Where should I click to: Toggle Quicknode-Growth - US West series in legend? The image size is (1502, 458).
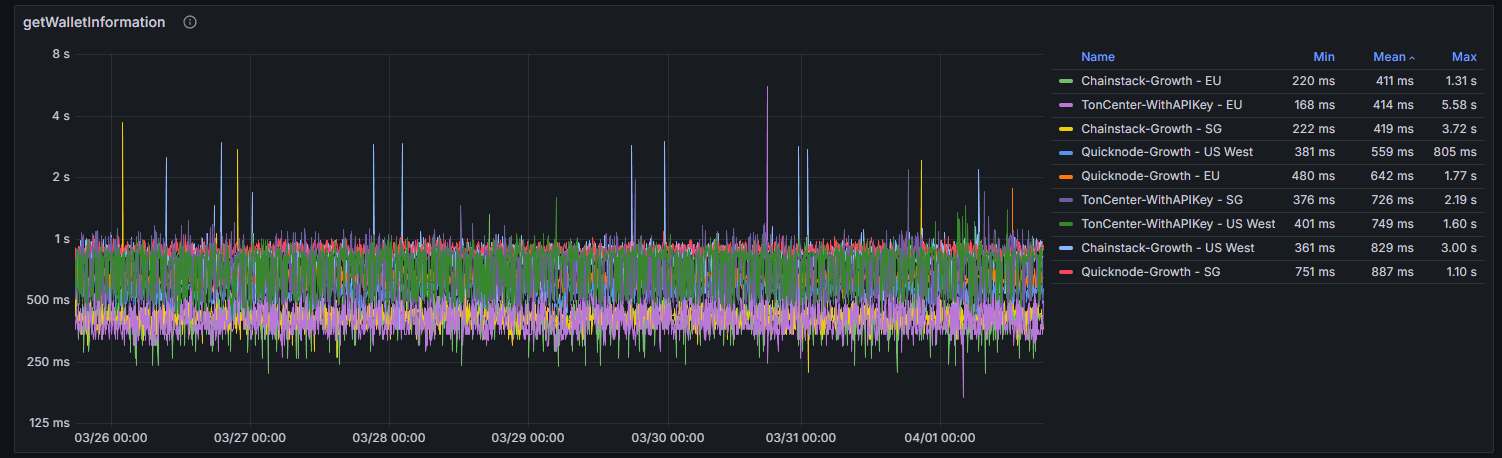click(1167, 152)
